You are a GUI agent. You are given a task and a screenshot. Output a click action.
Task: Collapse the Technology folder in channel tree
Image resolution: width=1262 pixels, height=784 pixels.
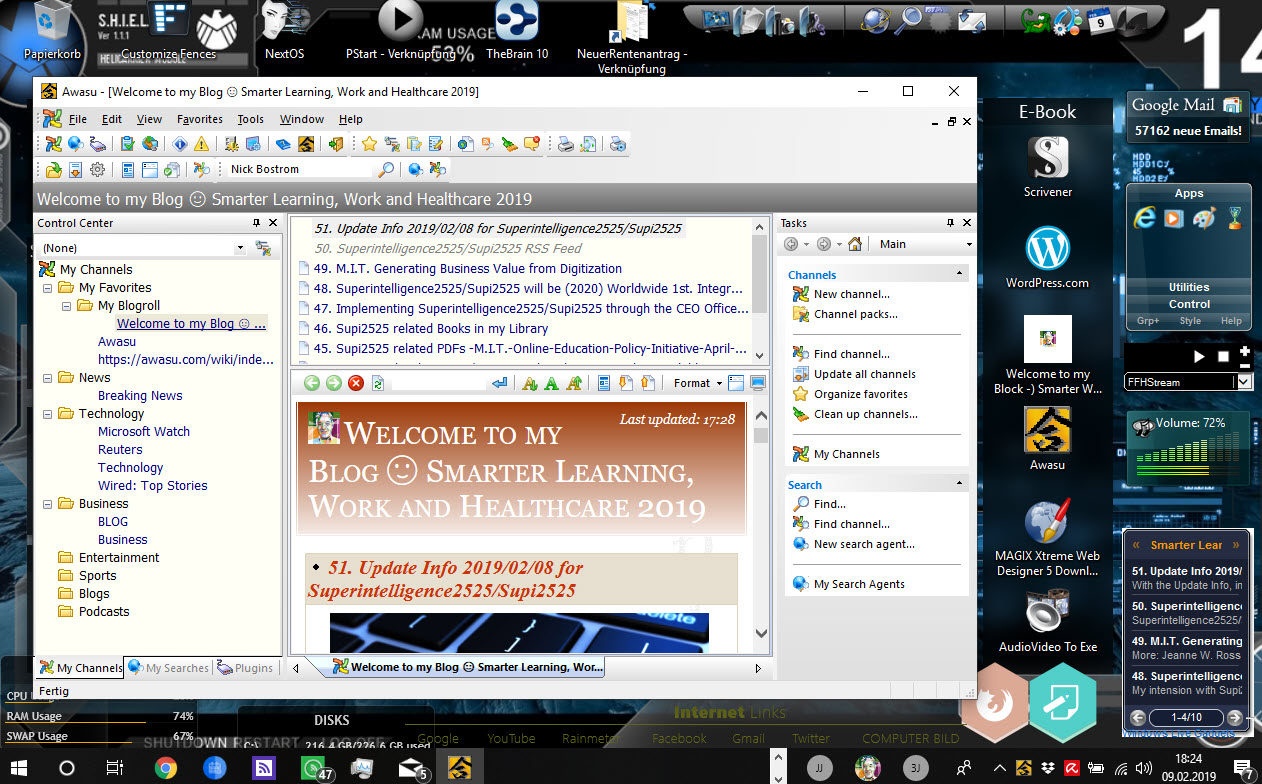47,414
